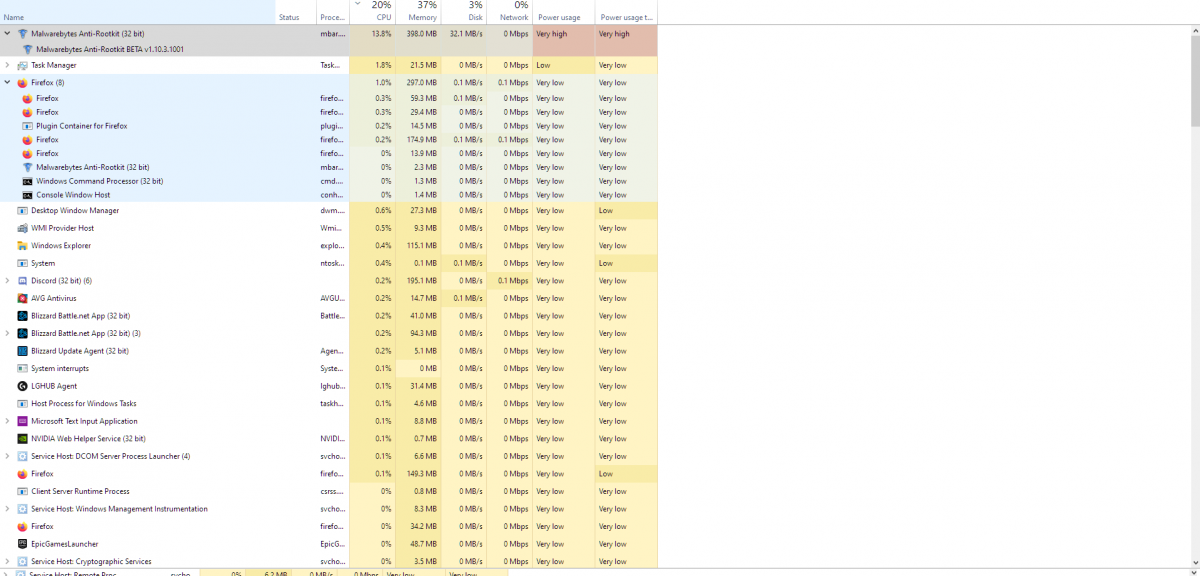Click the WMI Provider Host icon
1200x576 pixels.
(x=22, y=228)
